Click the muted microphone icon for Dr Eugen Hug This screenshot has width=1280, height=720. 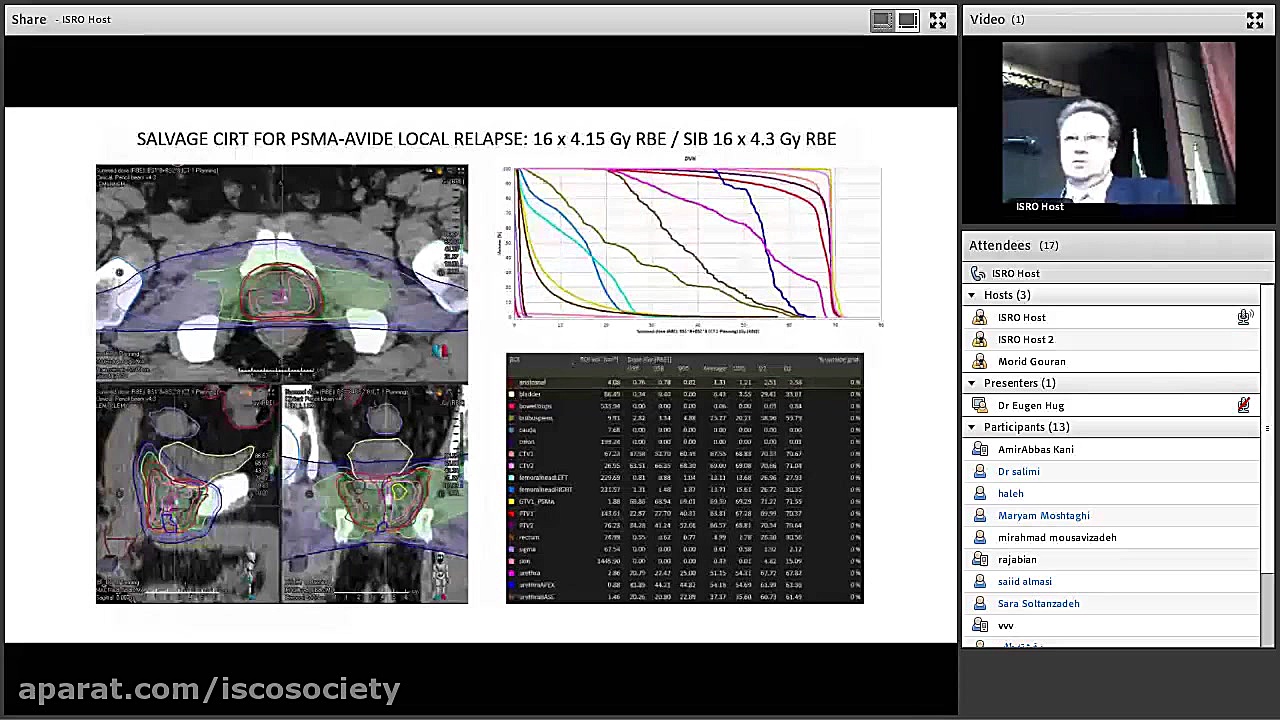[x=1244, y=405]
